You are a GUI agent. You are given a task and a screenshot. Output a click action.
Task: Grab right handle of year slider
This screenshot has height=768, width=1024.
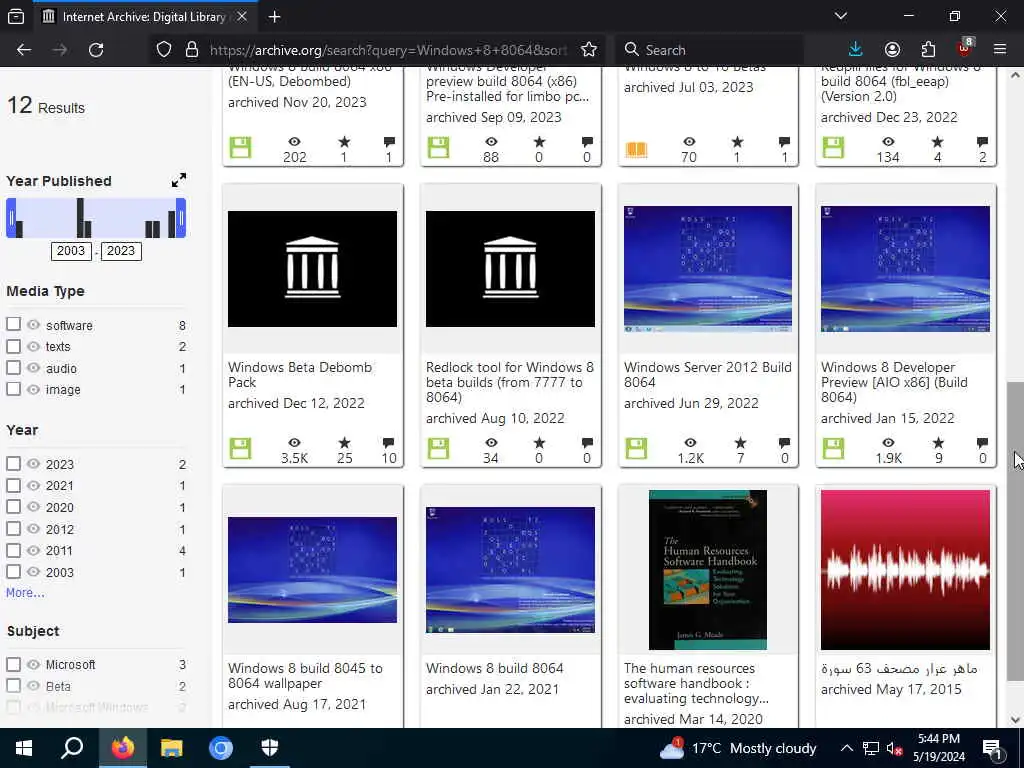[x=181, y=218]
